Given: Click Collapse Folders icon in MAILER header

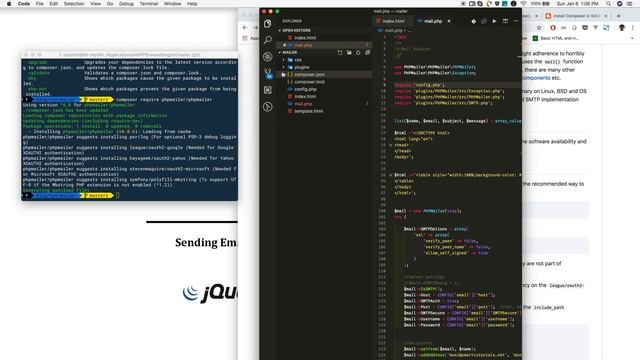Looking at the screenshot, I should [x=367, y=52].
